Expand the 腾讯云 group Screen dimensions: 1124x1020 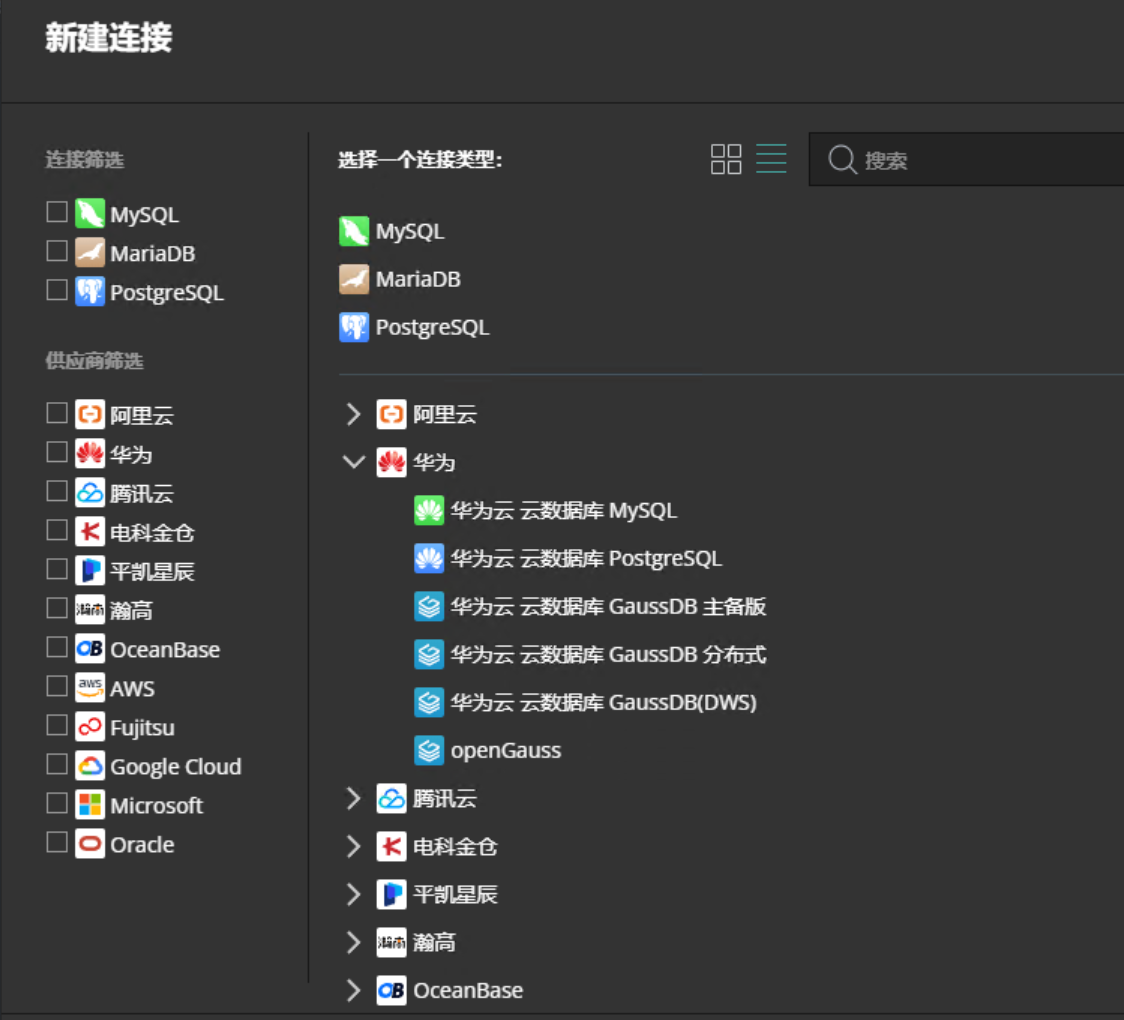click(x=353, y=798)
